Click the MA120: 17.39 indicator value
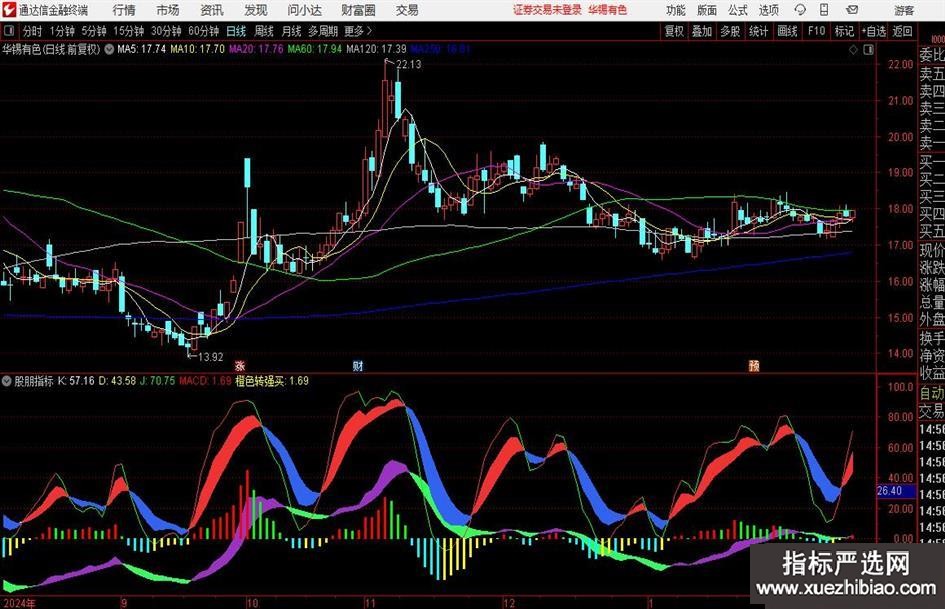The height and width of the screenshot is (609, 945). 376,49
